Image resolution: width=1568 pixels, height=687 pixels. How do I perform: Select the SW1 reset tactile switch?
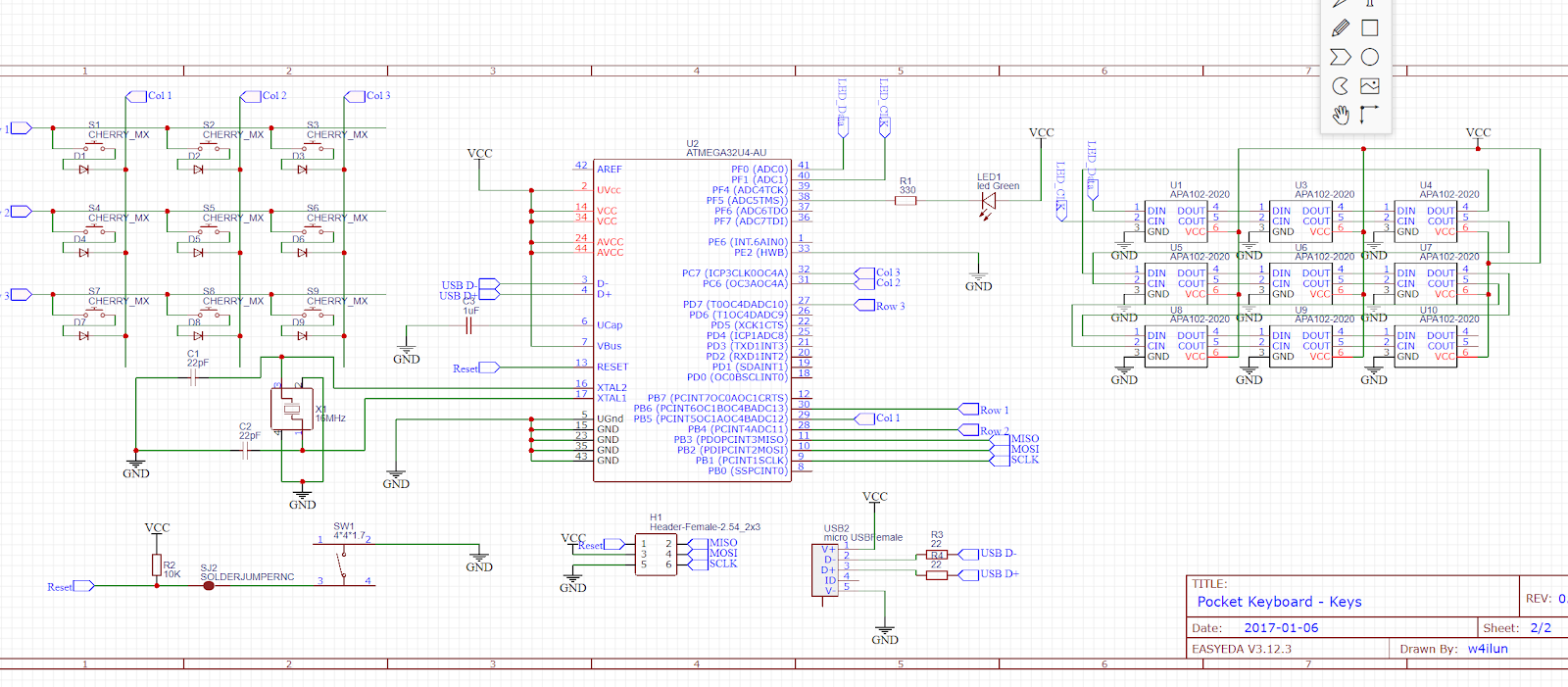coord(343,562)
